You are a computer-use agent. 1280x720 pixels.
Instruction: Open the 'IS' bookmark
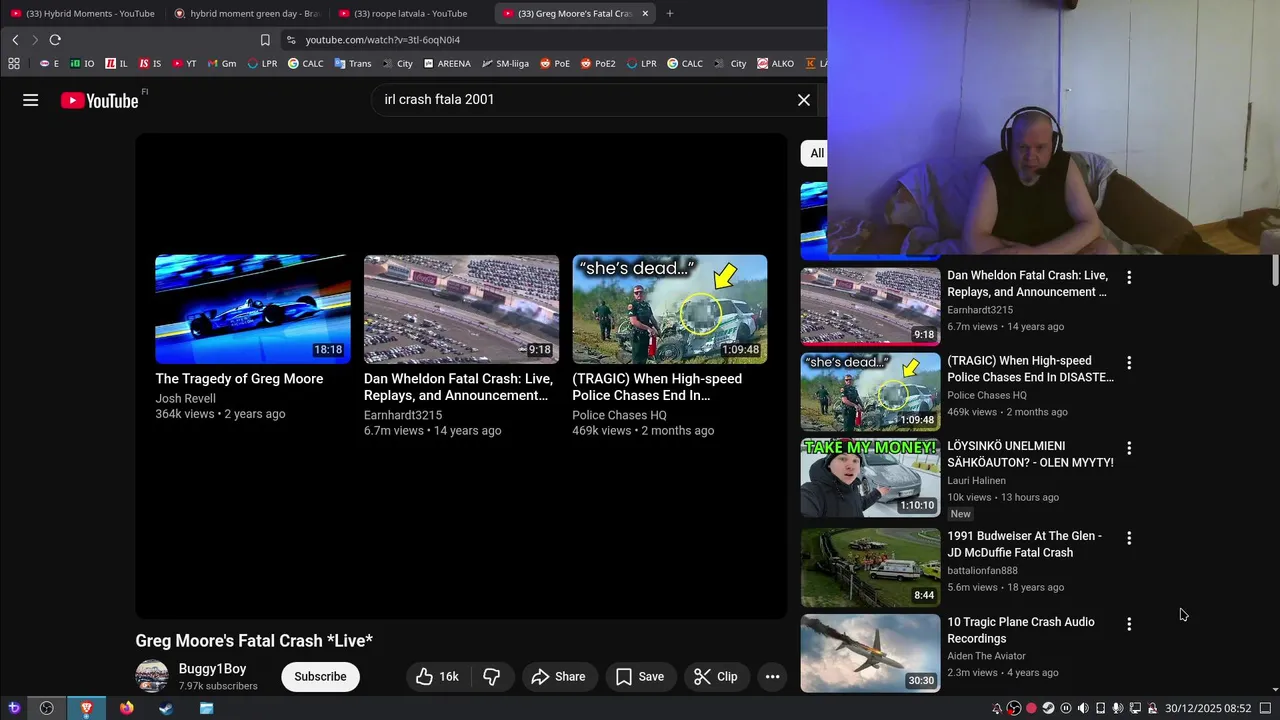point(150,63)
